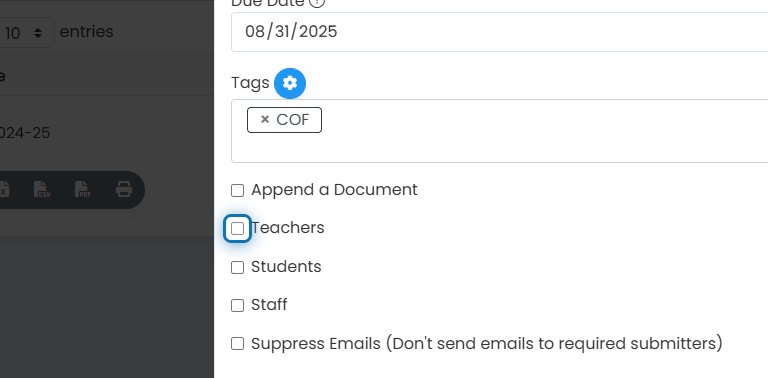This screenshot has width=768, height=378.
Task: Remove the COF tag via its x
Action: (x=265, y=119)
